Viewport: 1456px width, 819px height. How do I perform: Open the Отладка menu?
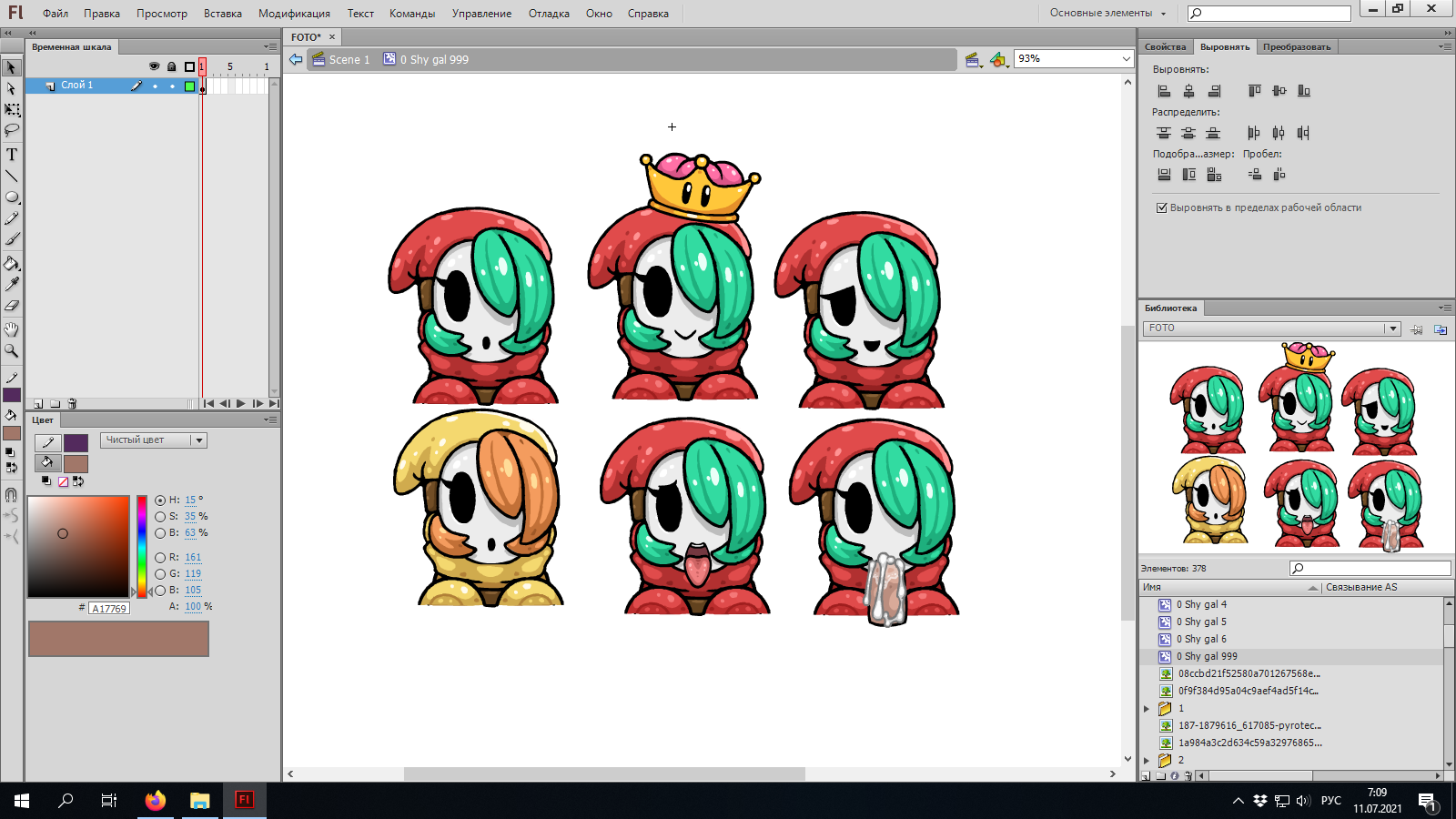click(549, 14)
